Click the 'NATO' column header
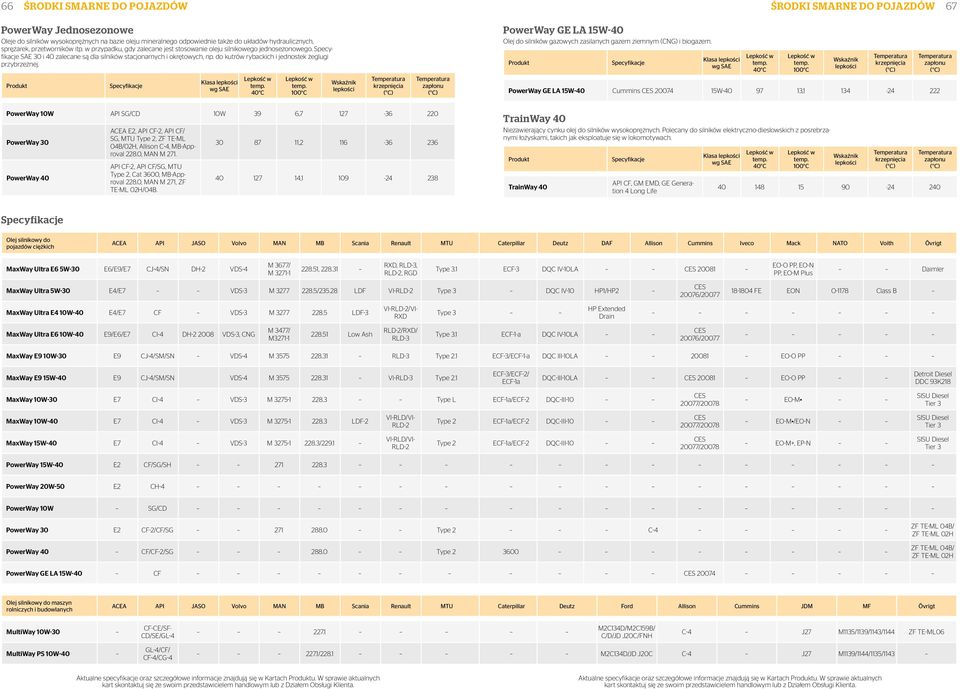960x689 pixels. coord(839,243)
